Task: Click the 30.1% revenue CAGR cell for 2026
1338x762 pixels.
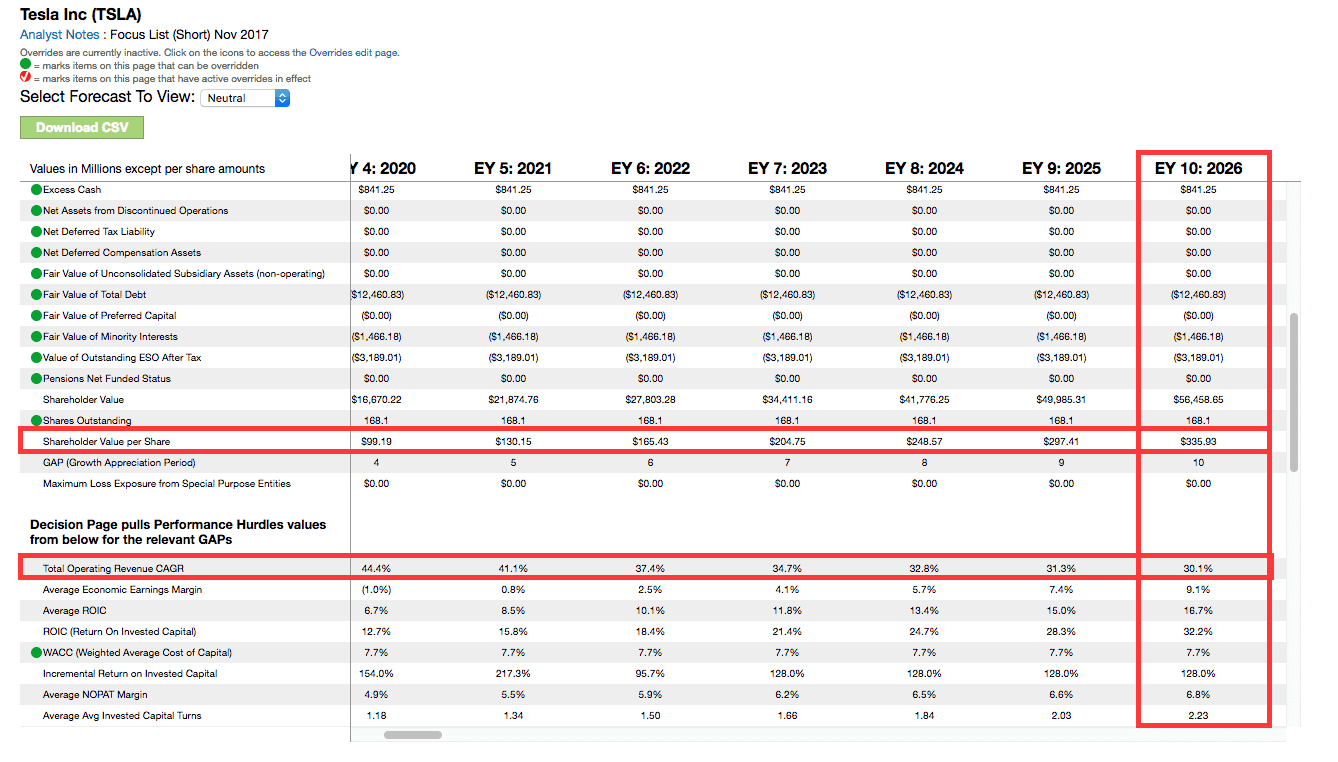Action: coord(1198,569)
